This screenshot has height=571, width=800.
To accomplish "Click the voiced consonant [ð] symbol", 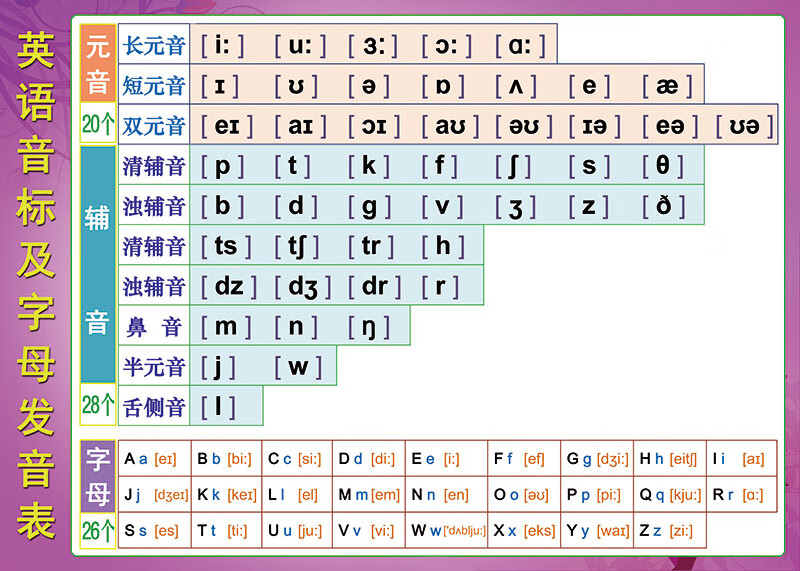I will (x=664, y=206).
